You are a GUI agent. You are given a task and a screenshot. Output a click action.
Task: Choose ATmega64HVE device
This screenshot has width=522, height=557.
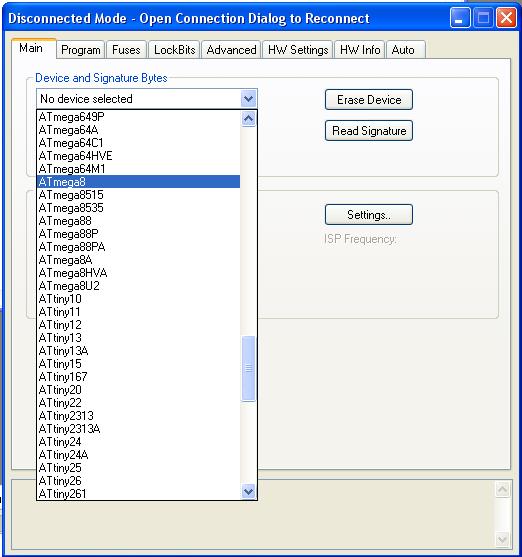coord(139,156)
